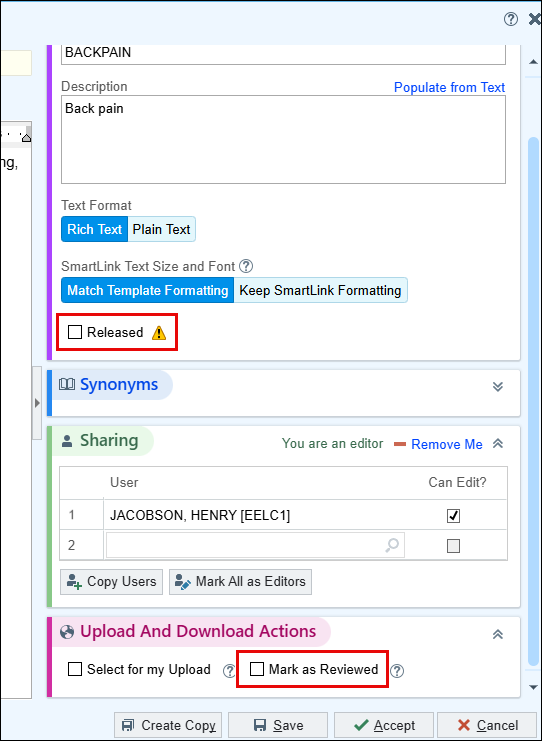
Task: Click the ruler indent marker in left pane
Action: click(26, 137)
